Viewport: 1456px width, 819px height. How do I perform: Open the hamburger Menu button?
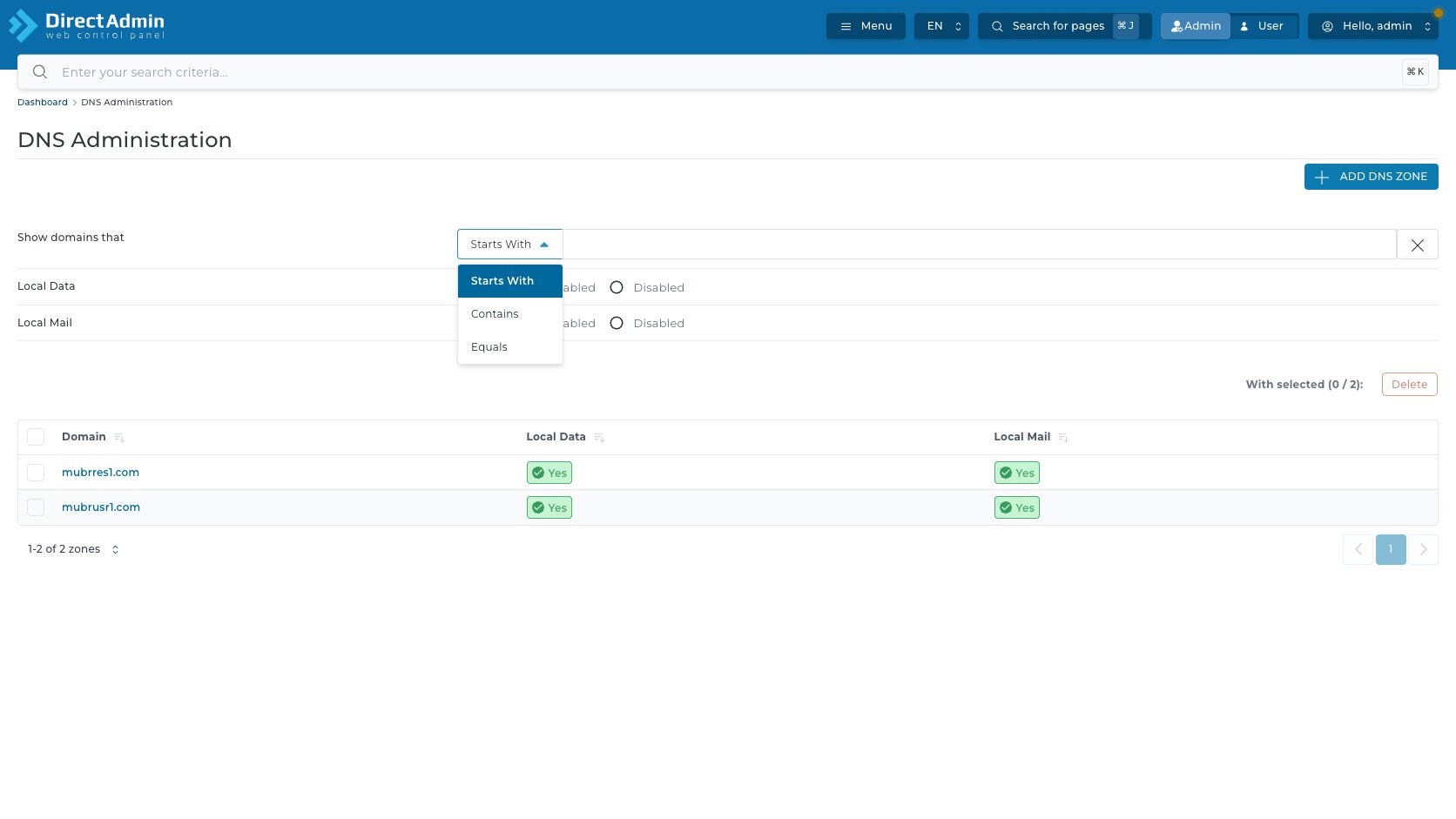pyautogui.click(x=866, y=26)
